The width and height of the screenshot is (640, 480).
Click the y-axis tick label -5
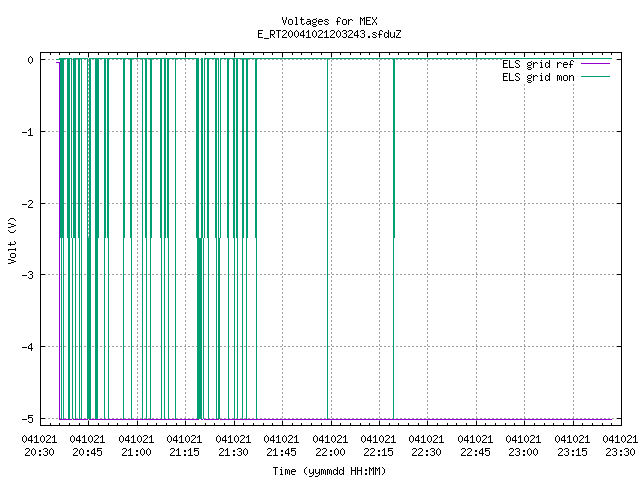click(x=28, y=419)
